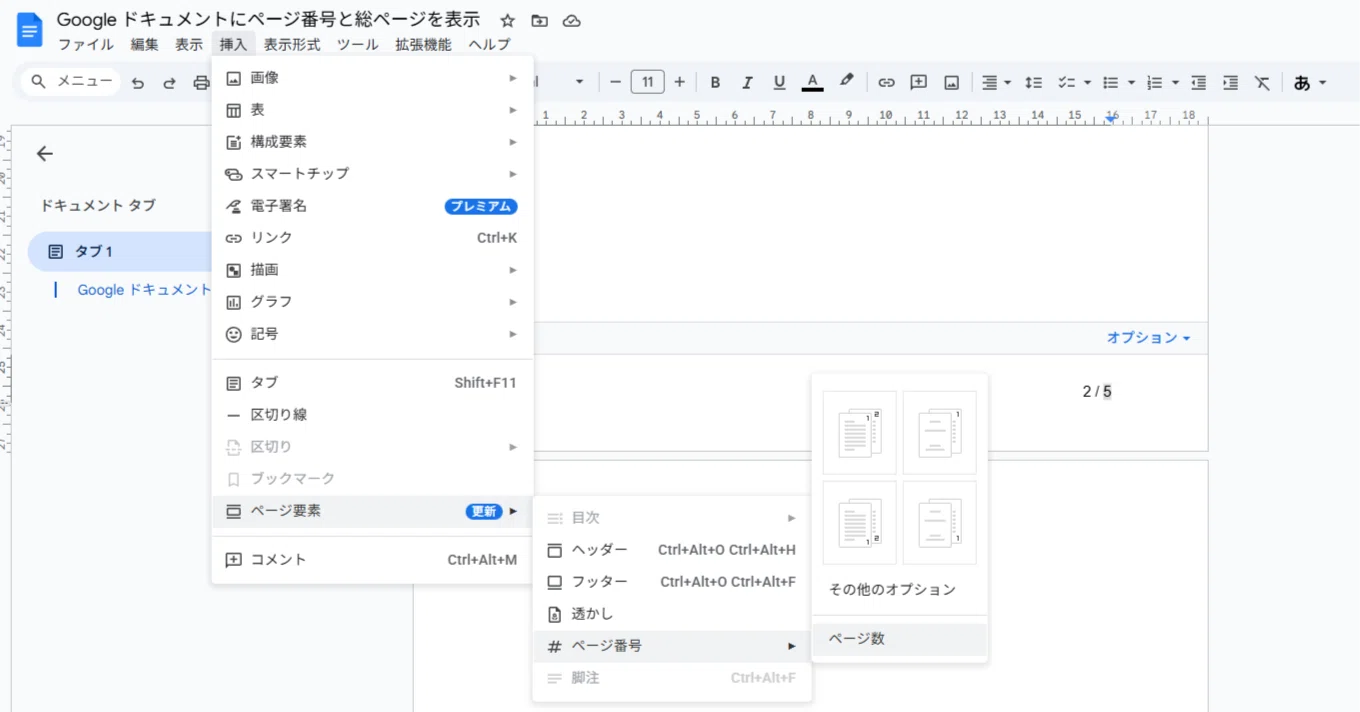Decrease indent
Viewport: 1360px width, 712px height.
[1198, 82]
